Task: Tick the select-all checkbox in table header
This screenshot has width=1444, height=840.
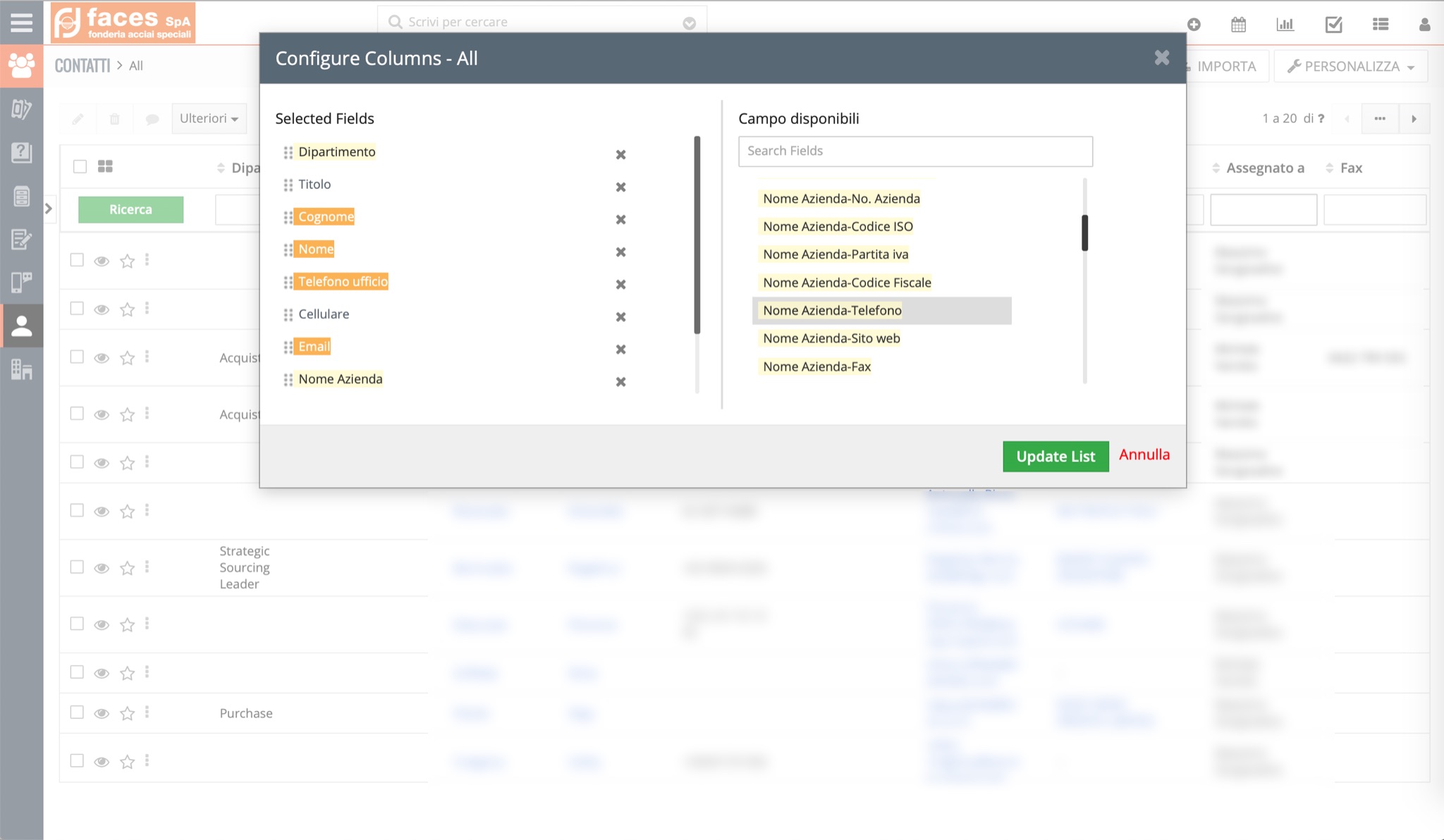Action: [x=80, y=166]
